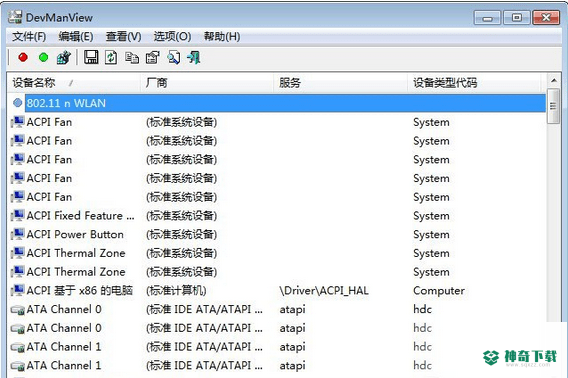Click the scrollbar up arrow

[x=554, y=80]
